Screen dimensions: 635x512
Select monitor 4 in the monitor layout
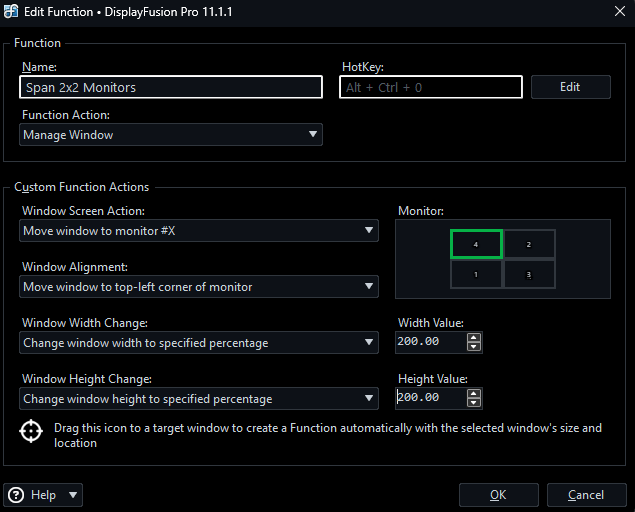tap(476, 244)
